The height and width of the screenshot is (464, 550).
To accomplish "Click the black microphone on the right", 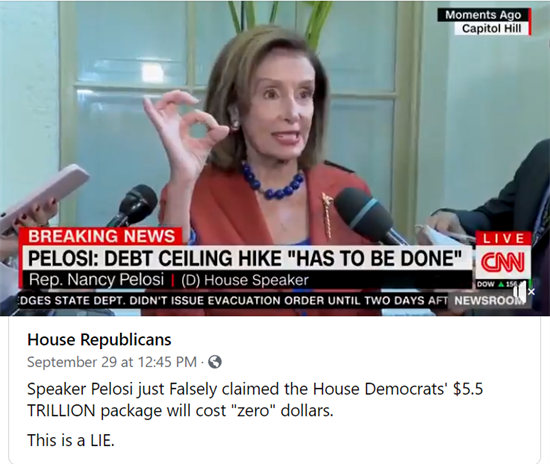I will click(x=367, y=216).
